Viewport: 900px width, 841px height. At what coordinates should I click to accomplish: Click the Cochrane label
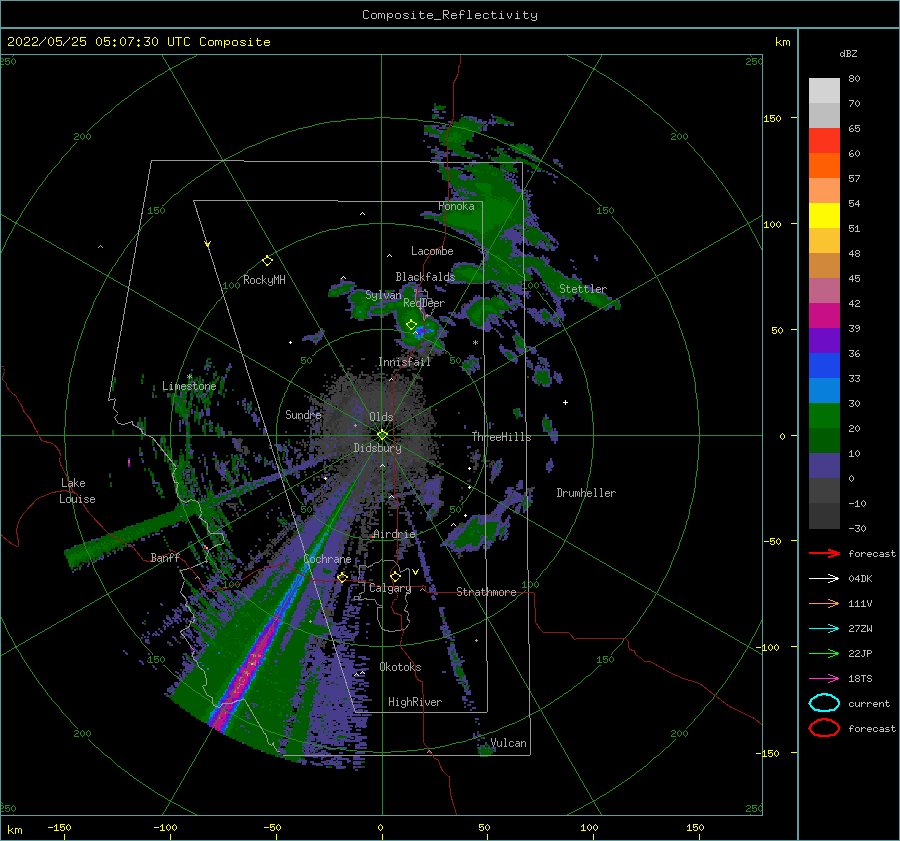[x=327, y=559]
